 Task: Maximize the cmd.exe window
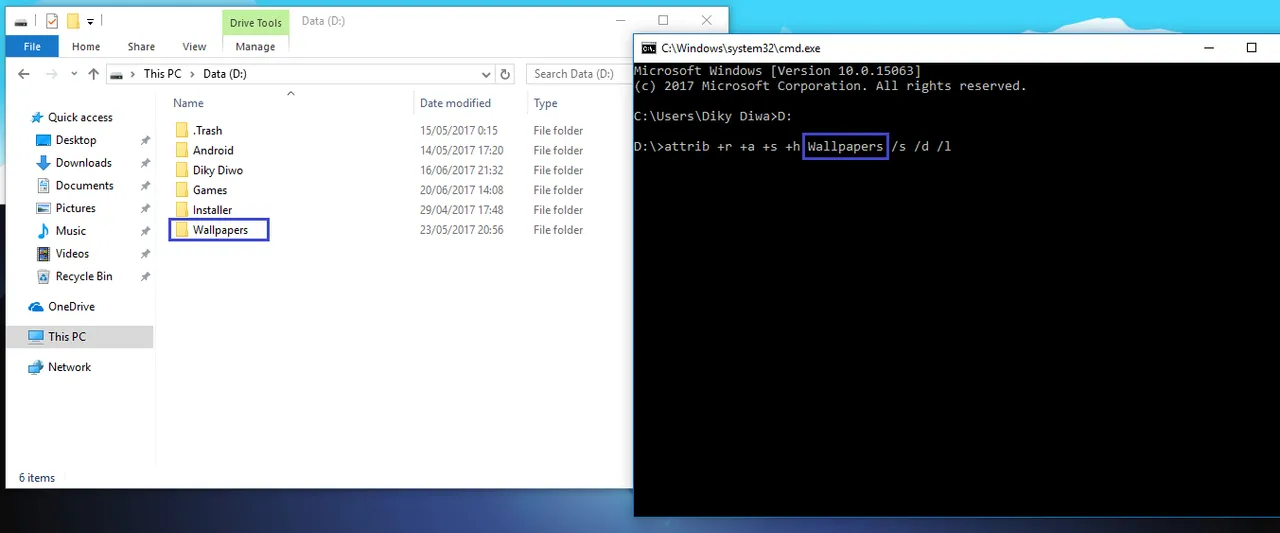pos(1251,48)
